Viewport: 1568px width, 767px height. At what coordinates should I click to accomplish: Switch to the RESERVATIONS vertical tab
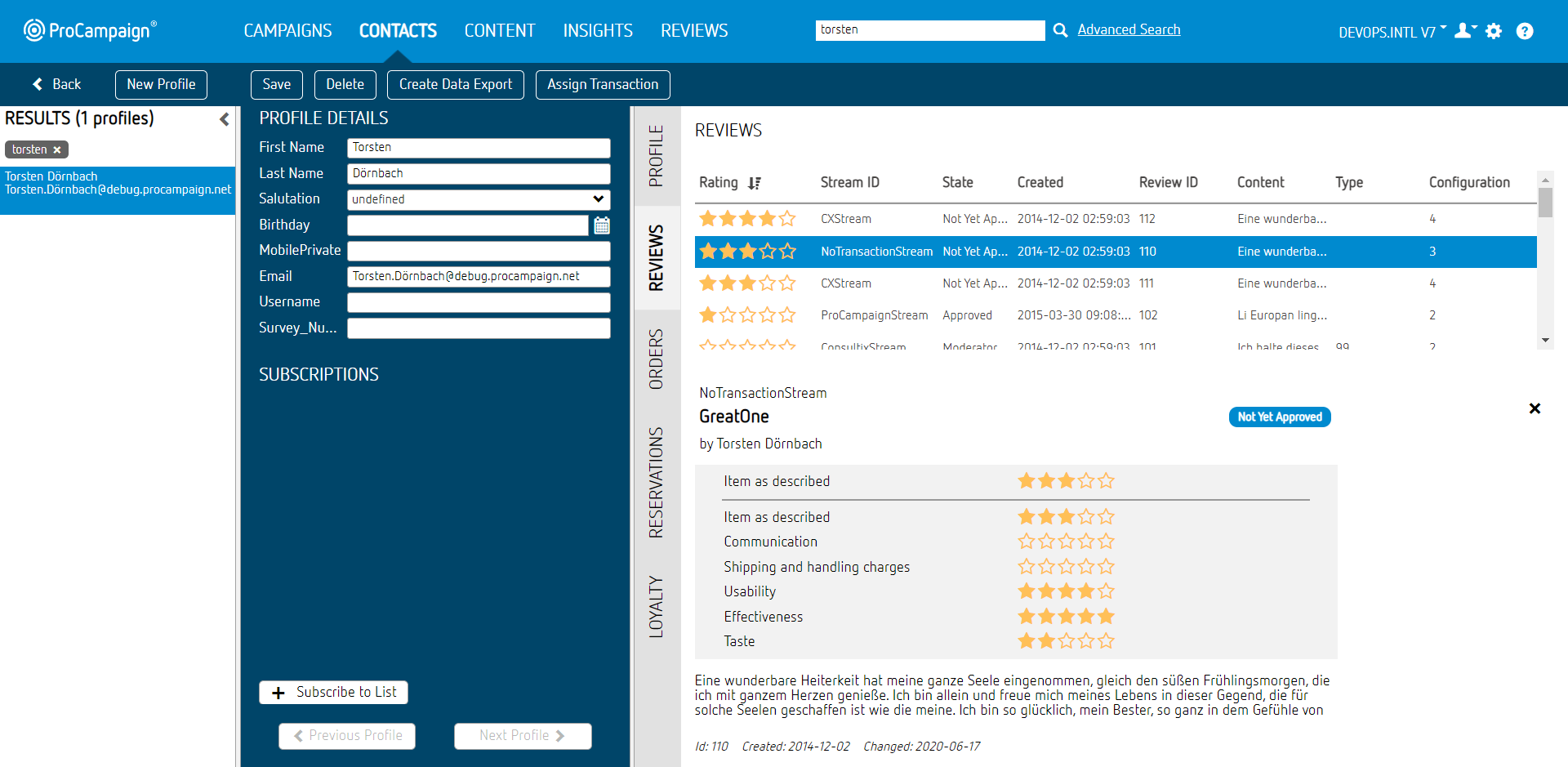click(x=657, y=482)
